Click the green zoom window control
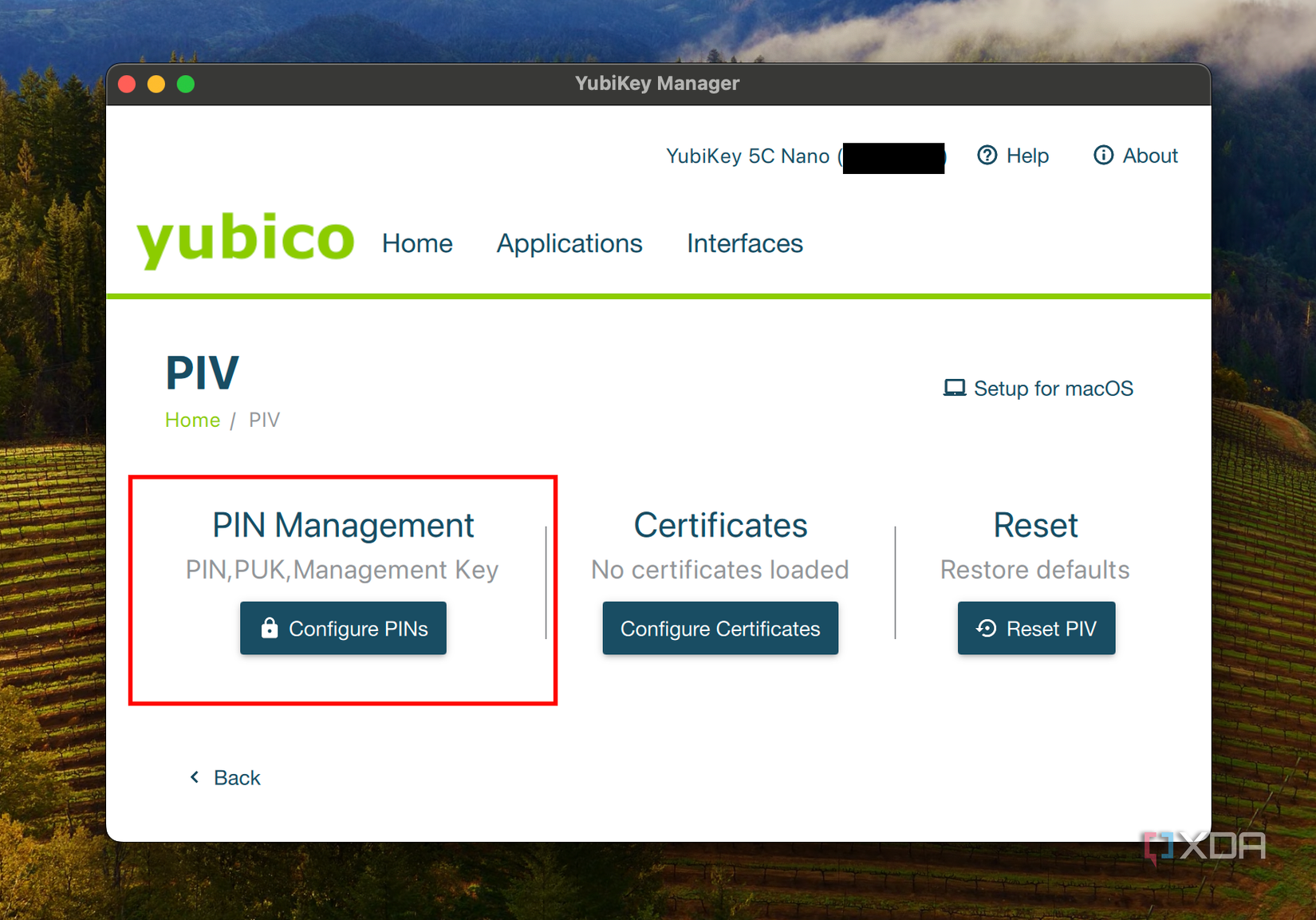This screenshot has height=920, width=1316. (x=186, y=83)
